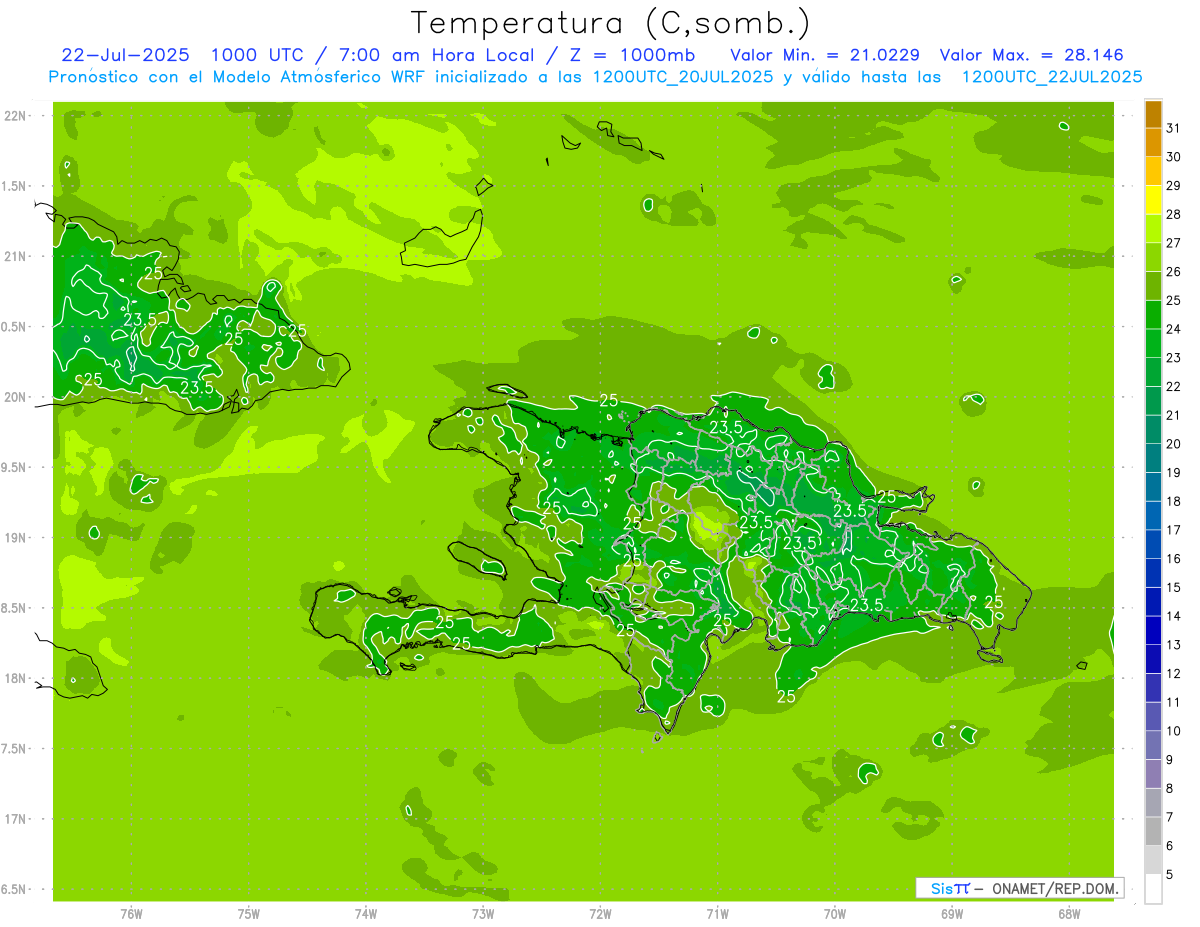The height and width of the screenshot is (927, 1200).
Task: Click the '70W' longitude axis label
Action: tap(835, 915)
